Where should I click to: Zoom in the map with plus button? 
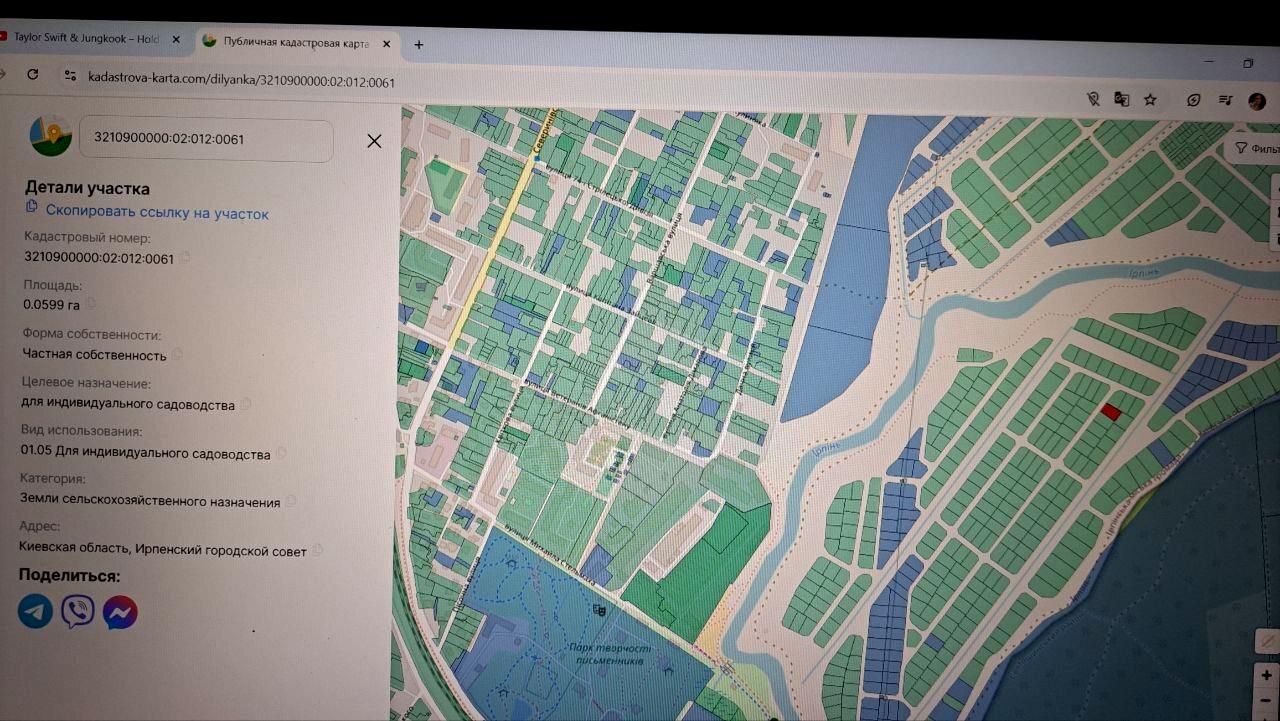coord(1266,676)
